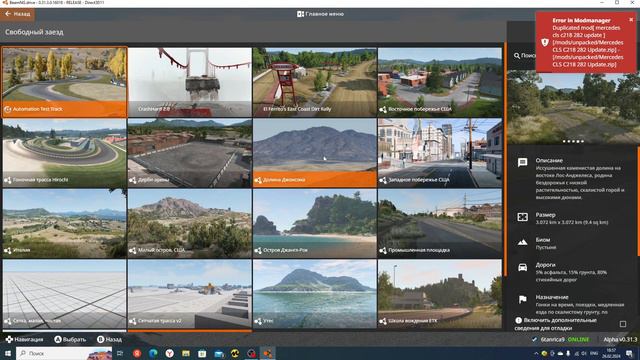640x360 pixels.
Task: Click the Размер value 3.072 km x 3.072 km
Action: pos(572,222)
